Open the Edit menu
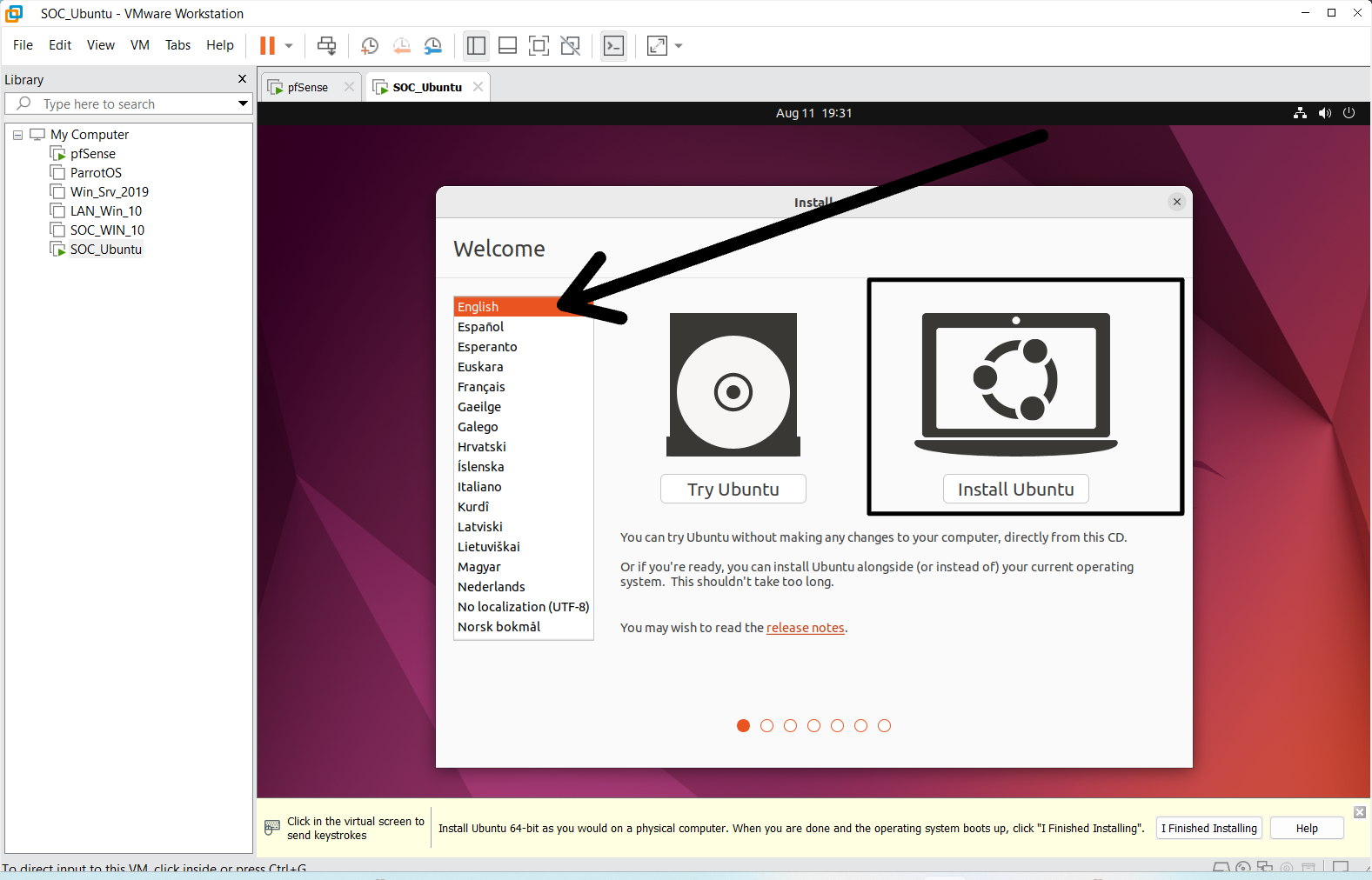This screenshot has height=880, width=1372. tap(60, 45)
